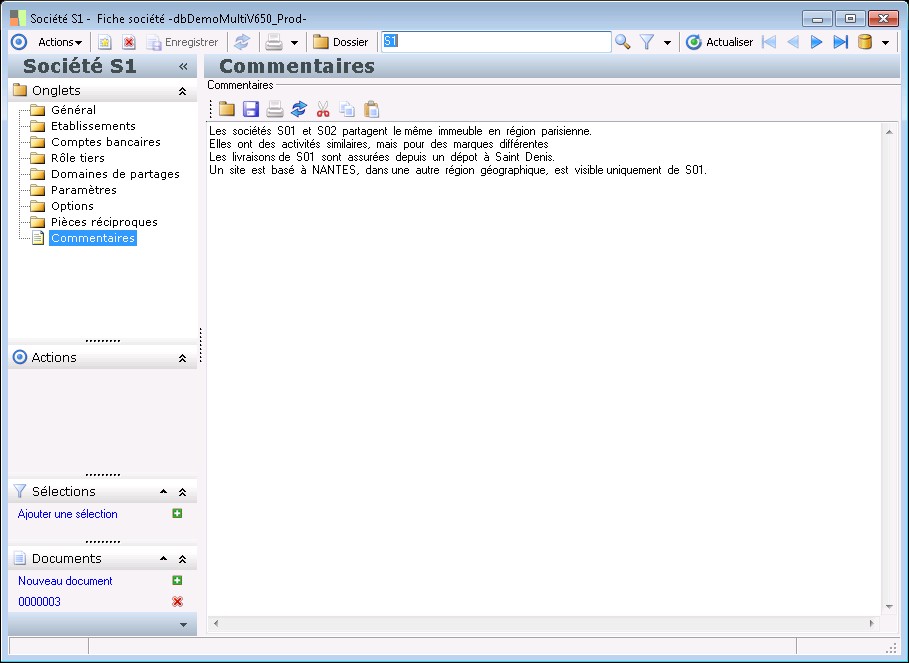The width and height of the screenshot is (909, 663).
Task: Click green plus beside Ajouter une sélection
Action: (x=177, y=514)
